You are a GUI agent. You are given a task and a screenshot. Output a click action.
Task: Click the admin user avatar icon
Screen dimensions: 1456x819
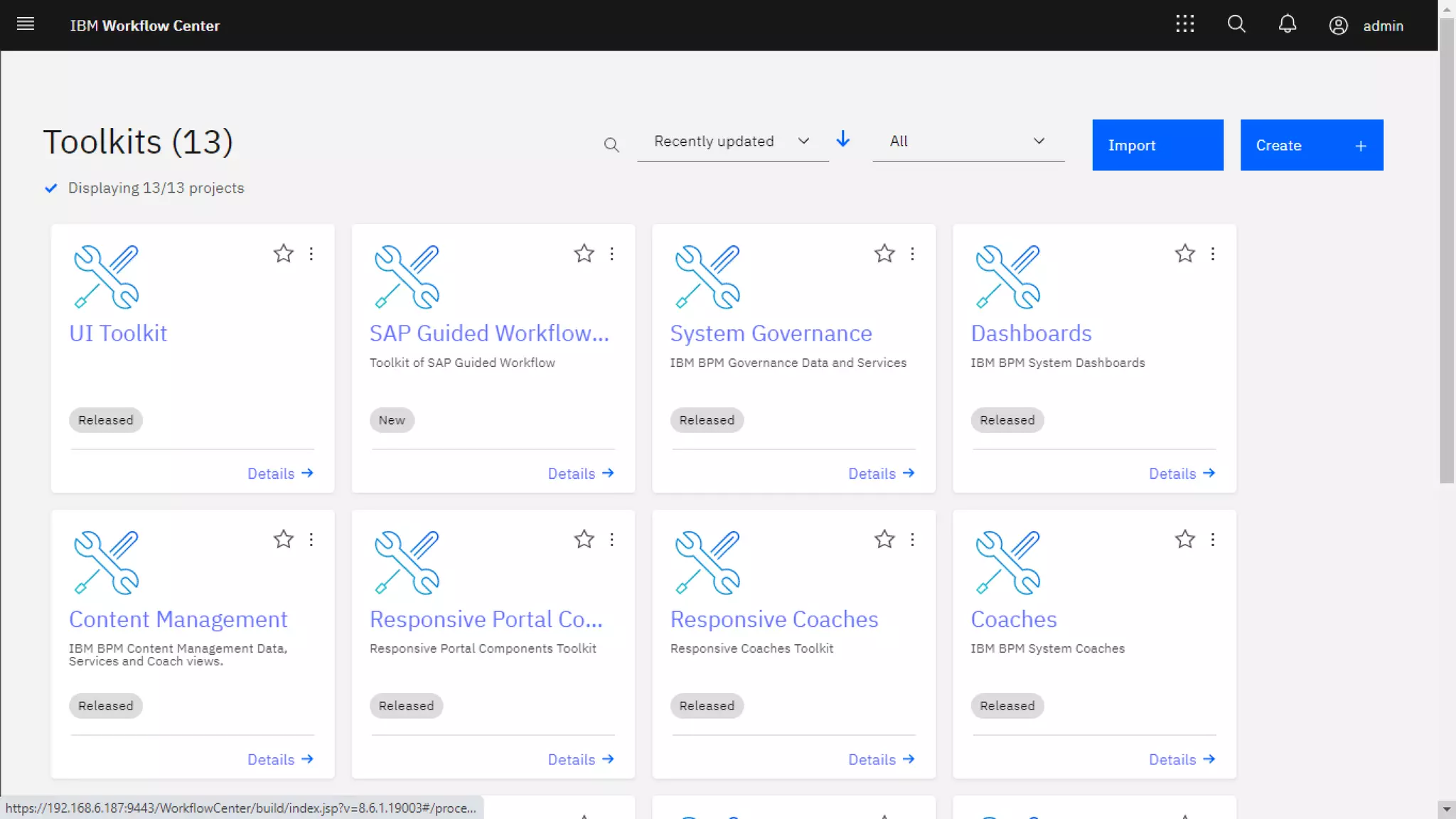pos(1338,26)
